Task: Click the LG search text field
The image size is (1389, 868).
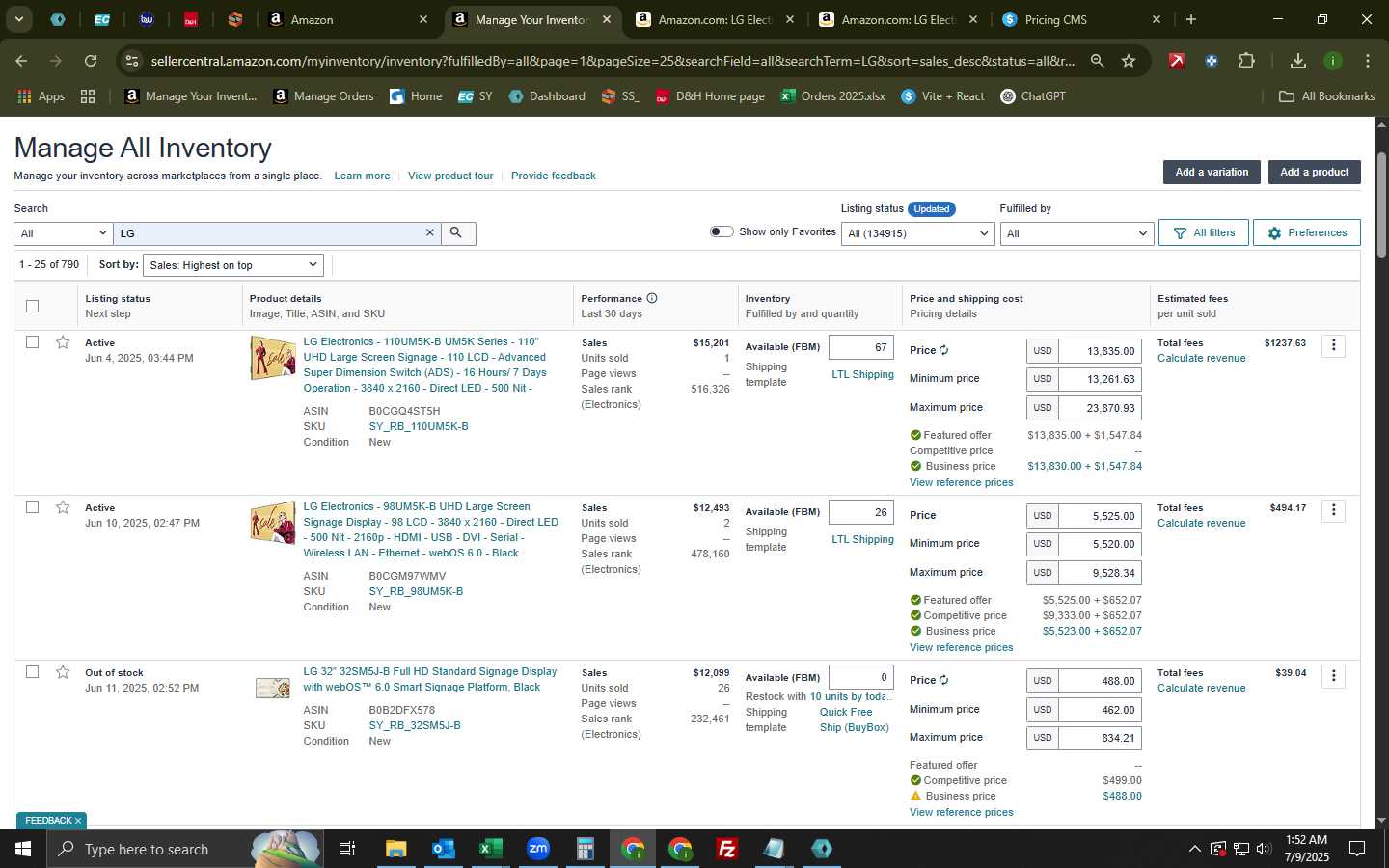Action: point(269,233)
